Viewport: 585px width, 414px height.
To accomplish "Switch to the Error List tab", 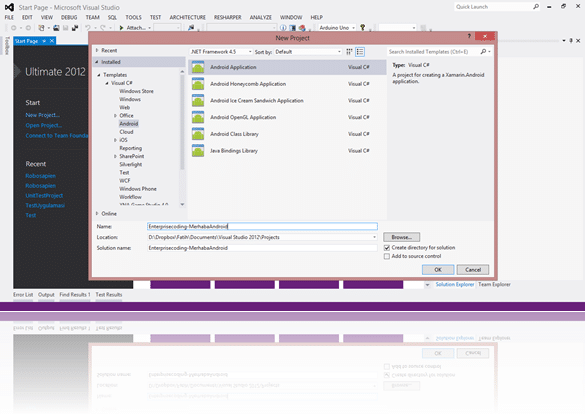I will (23, 295).
